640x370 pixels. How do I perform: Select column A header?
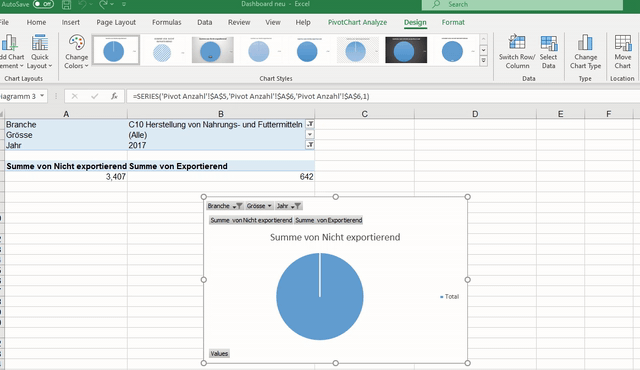click(x=66, y=114)
